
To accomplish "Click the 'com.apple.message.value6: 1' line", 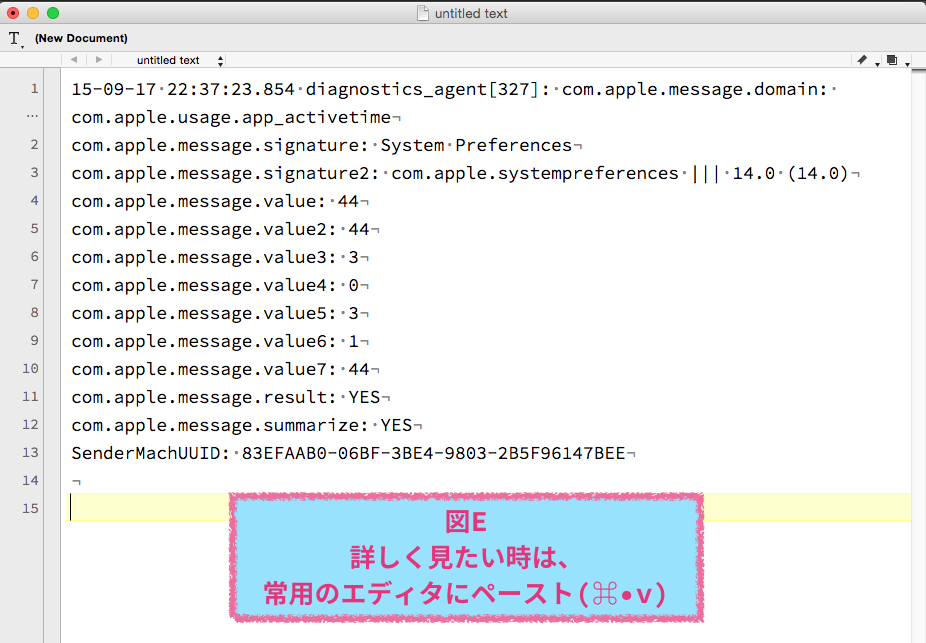I will click(x=215, y=341).
